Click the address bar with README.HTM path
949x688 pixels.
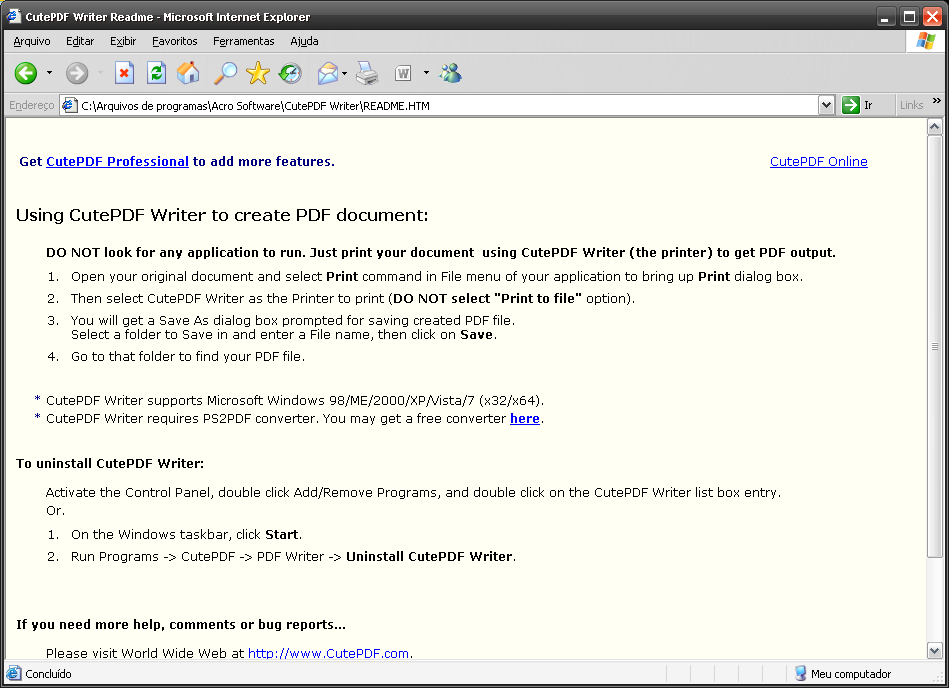(448, 105)
